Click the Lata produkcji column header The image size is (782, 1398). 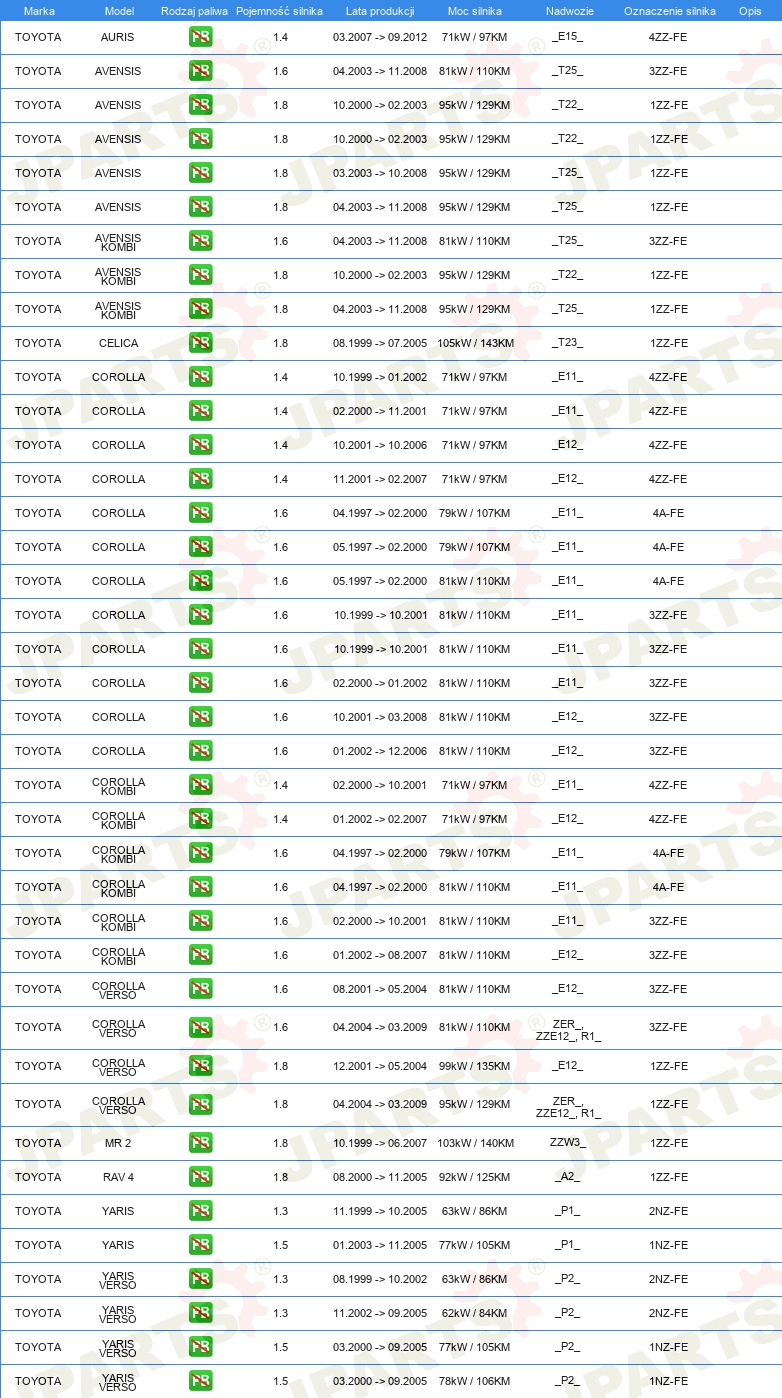pos(380,11)
